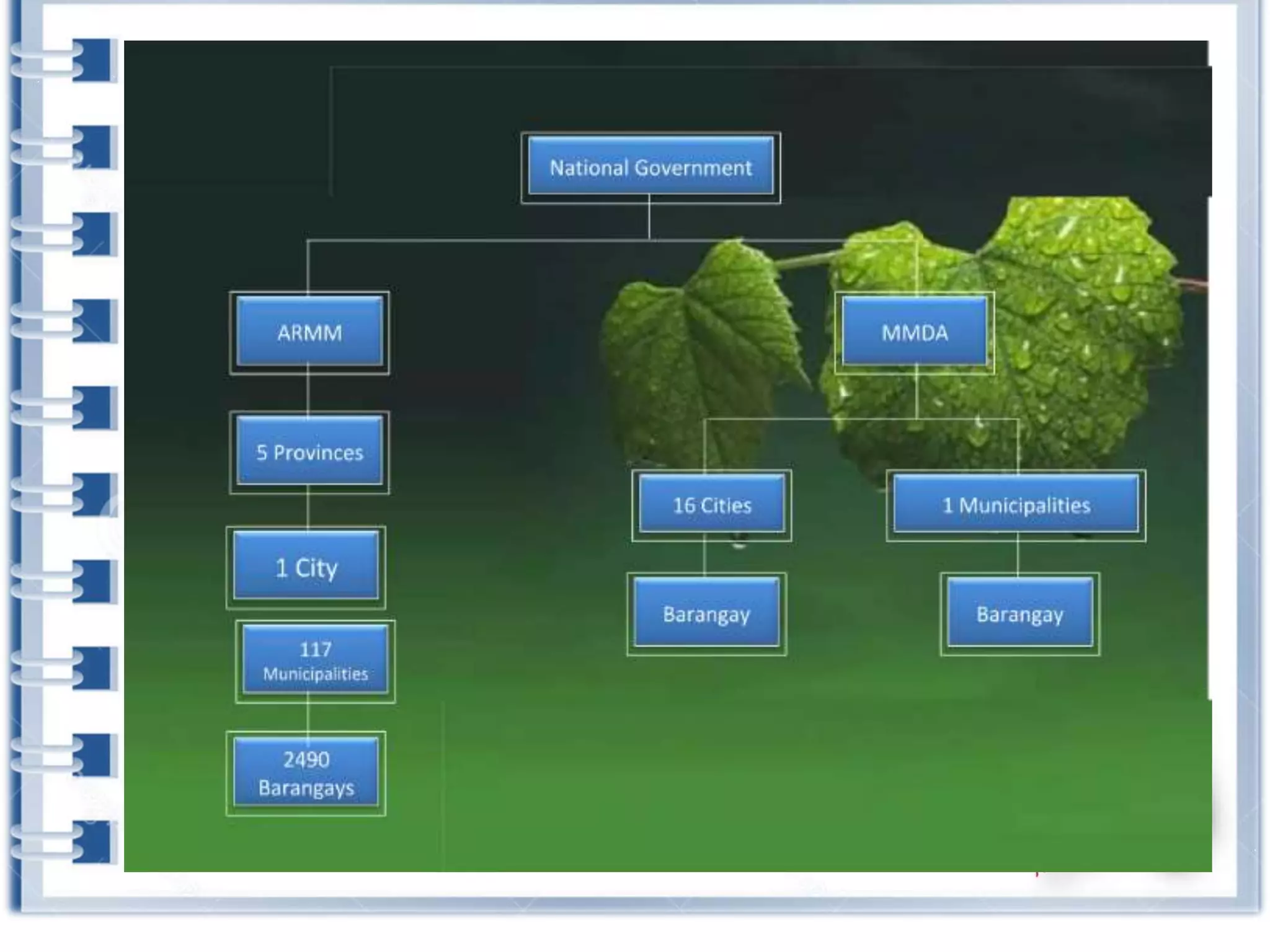
Task: Click the 1 Municipalities box
Action: pos(1016,505)
